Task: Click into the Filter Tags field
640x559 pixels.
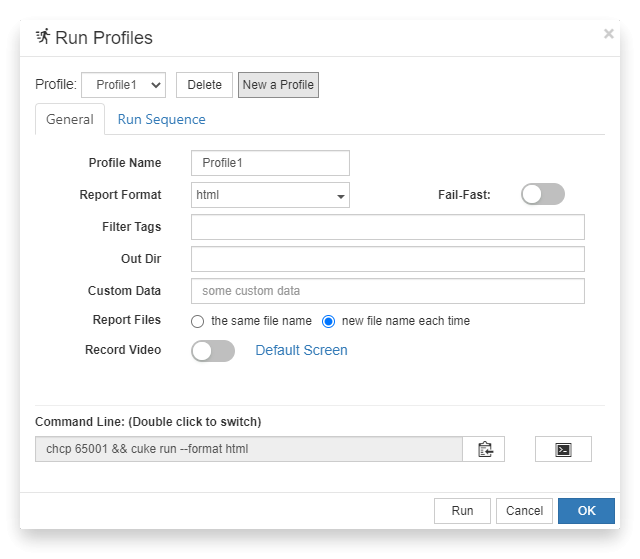Action: [x=388, y=227]
